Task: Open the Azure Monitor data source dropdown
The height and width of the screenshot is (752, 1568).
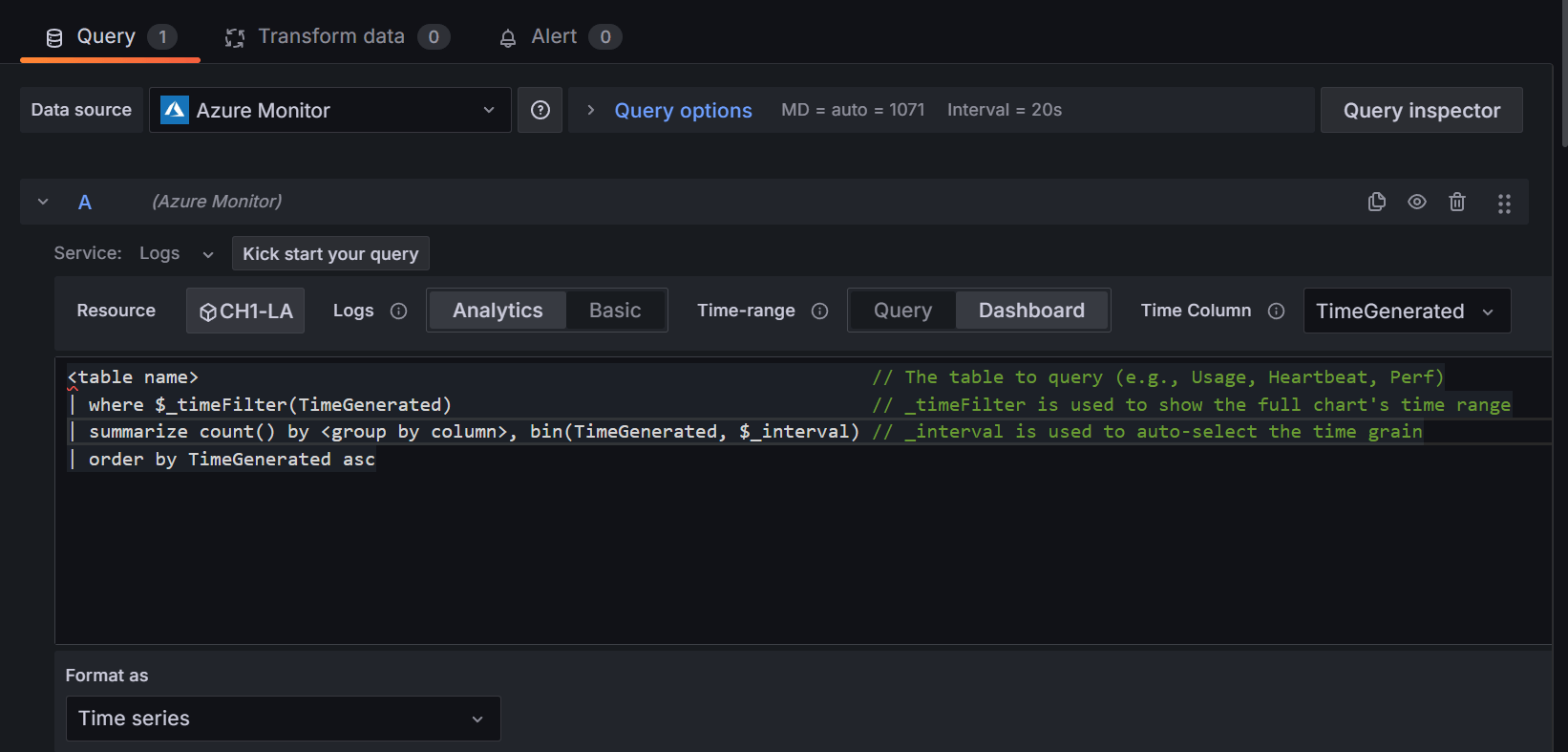Action: point(329,110)
